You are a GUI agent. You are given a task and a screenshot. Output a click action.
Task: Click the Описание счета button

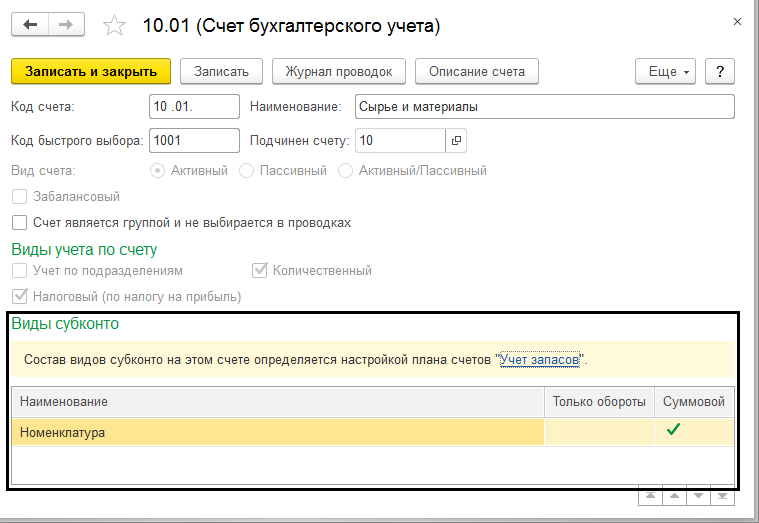pyautogui.click(x=476, y=71)
